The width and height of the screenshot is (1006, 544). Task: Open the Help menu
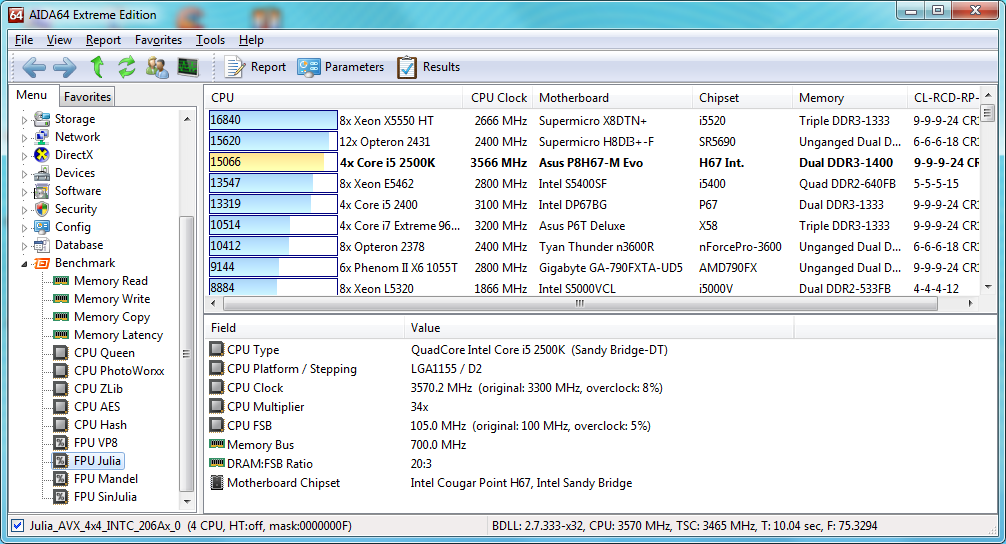pos(251,40)
